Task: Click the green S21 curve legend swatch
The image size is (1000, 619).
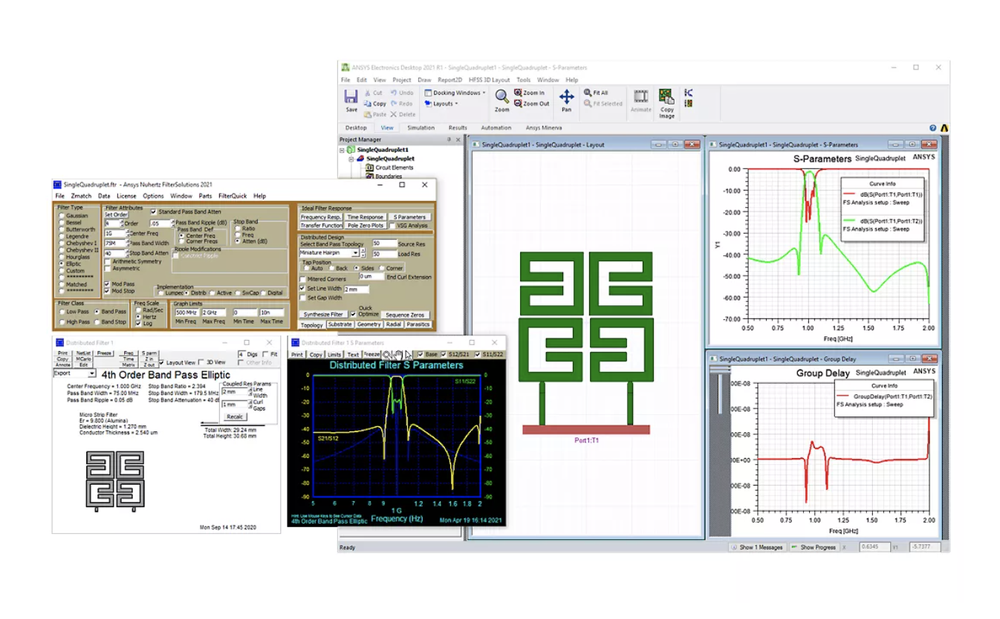Action: 849,221
